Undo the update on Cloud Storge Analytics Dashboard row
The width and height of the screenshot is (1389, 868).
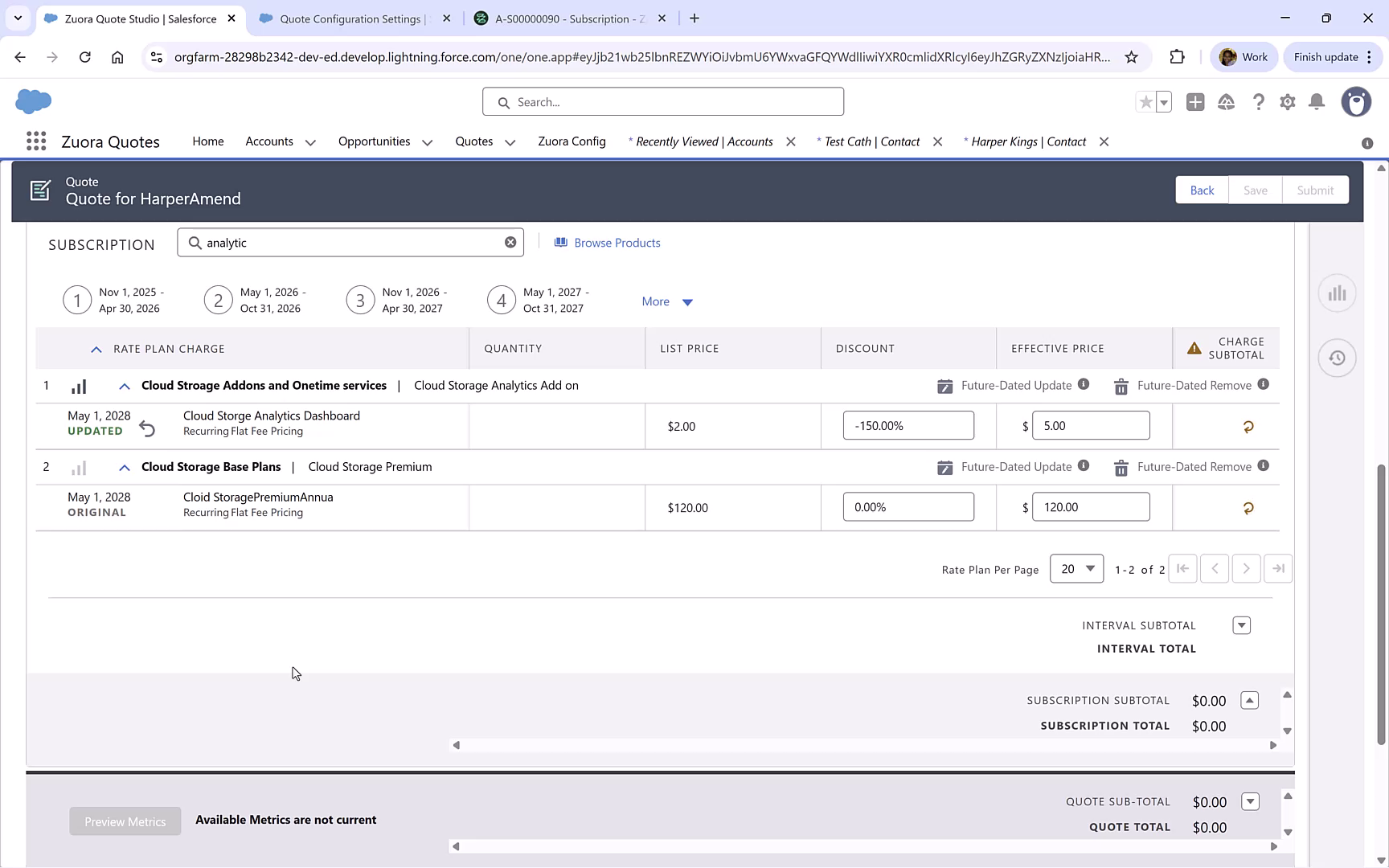click(x=148, y=428)
